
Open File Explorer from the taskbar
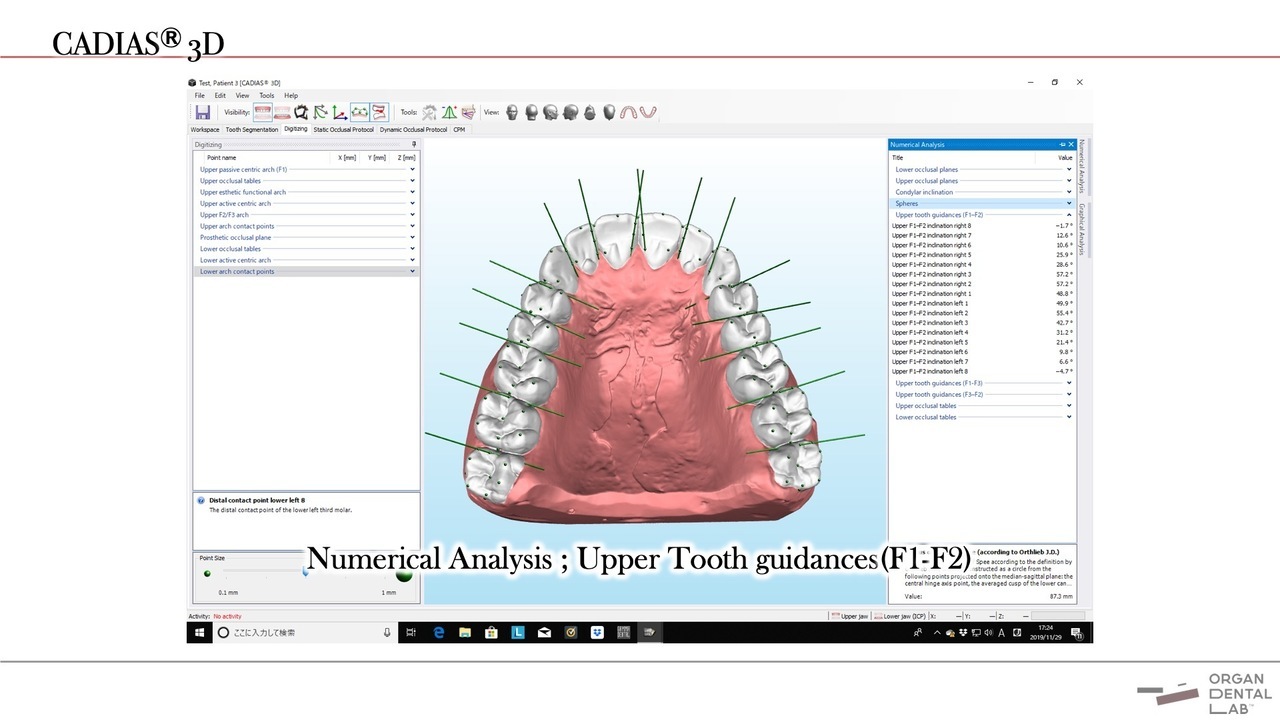(x=465, y=632)
